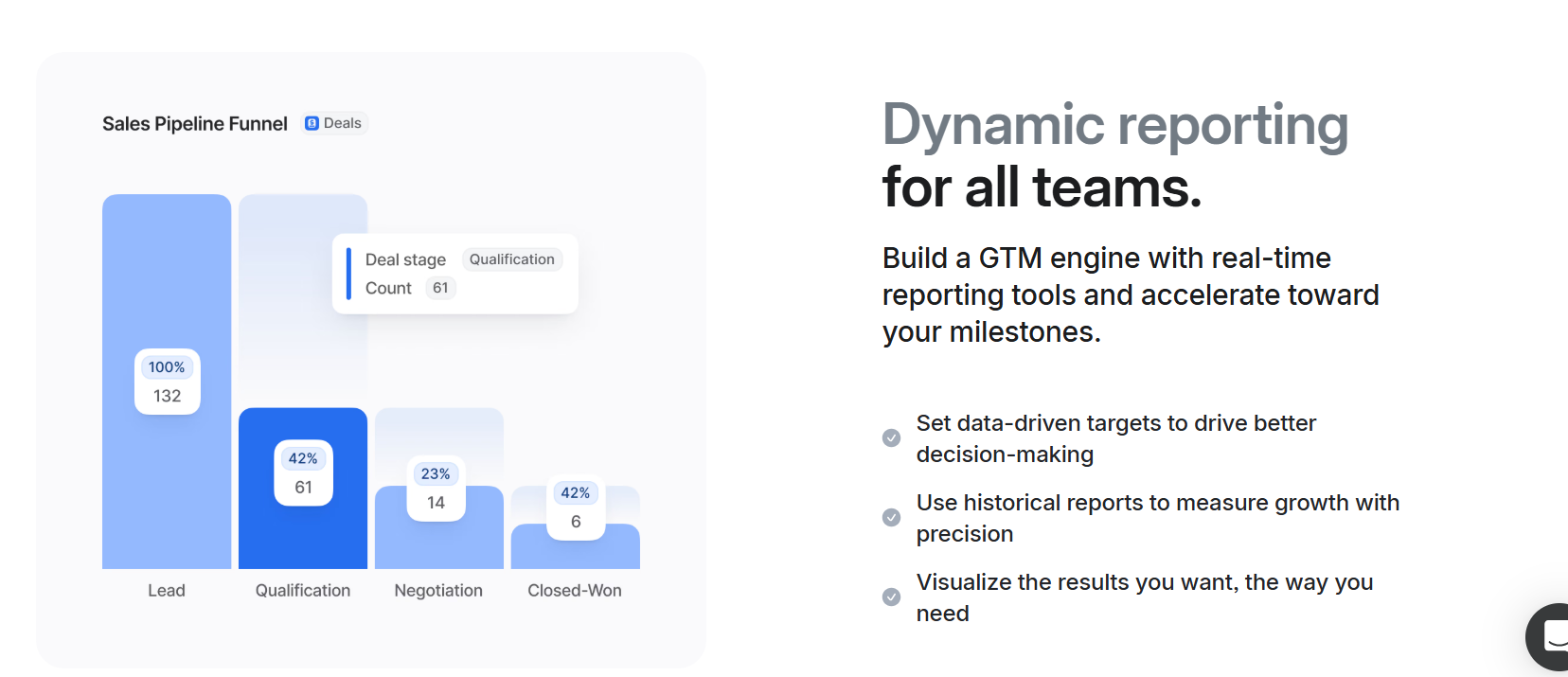
Task: Click the Deal stage label in tooltip
Action: tap(405, 259)
